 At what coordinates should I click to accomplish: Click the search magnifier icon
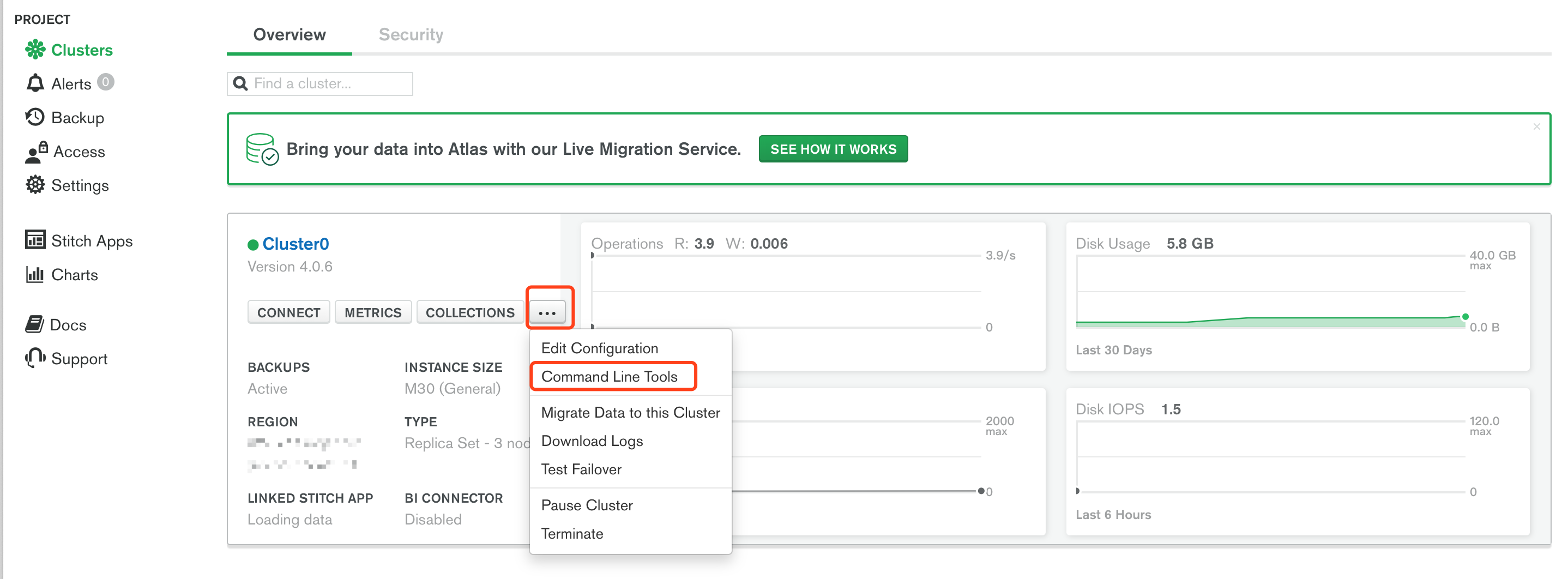tap(240, 83)
